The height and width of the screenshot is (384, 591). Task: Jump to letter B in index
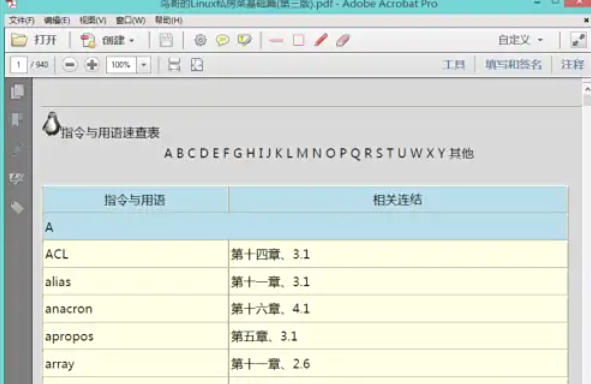pos(180,153)
